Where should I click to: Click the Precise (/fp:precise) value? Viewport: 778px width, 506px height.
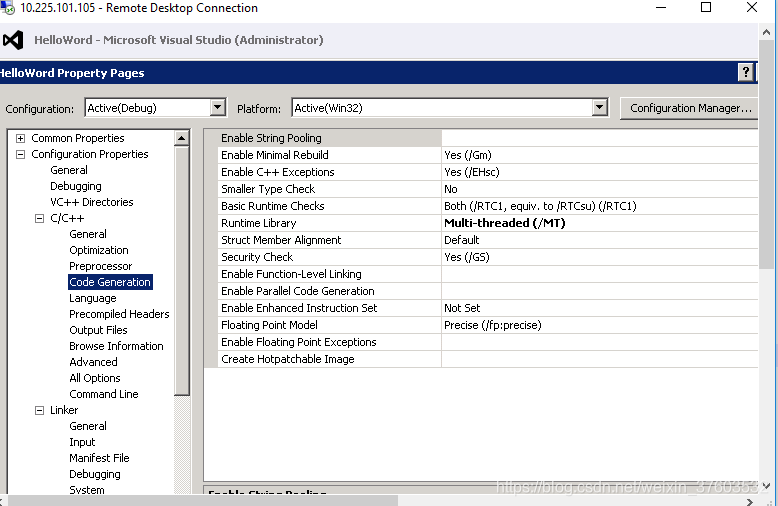pyautogui.click(x=493, y=325)
